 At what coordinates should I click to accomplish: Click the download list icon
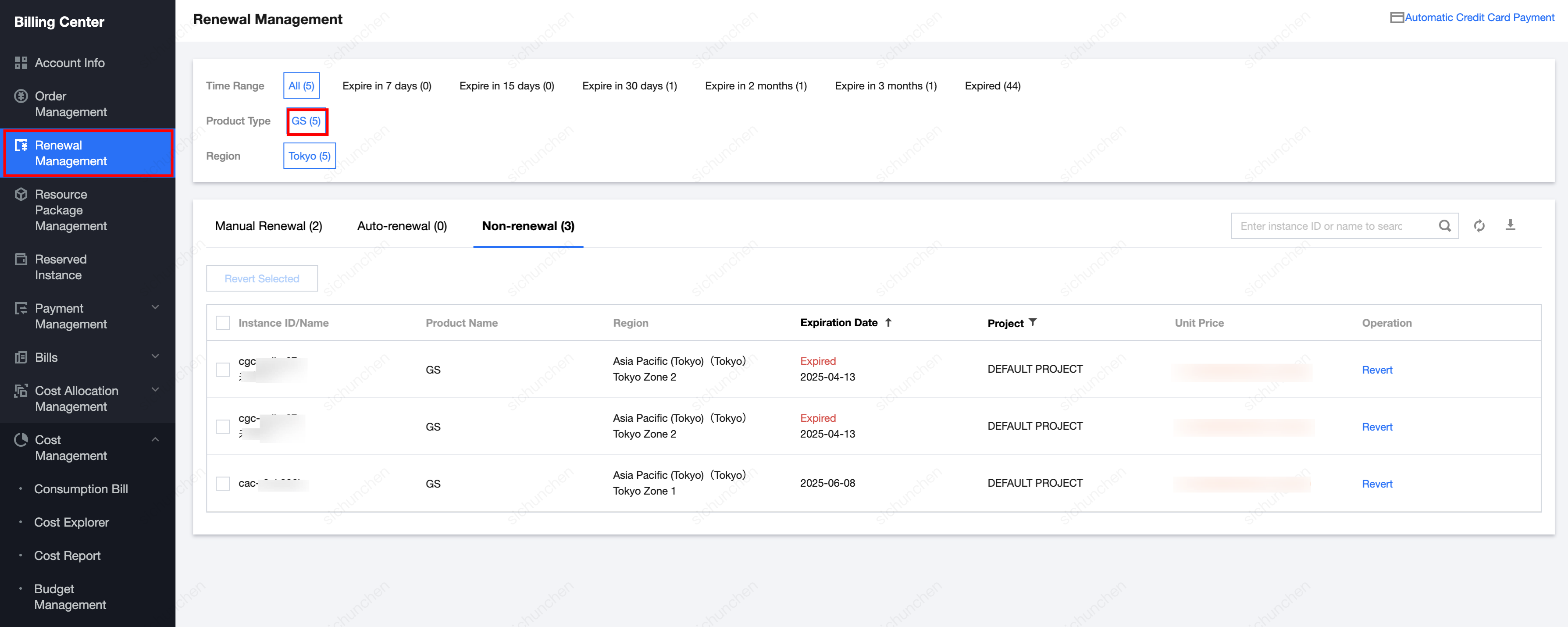1510,225
